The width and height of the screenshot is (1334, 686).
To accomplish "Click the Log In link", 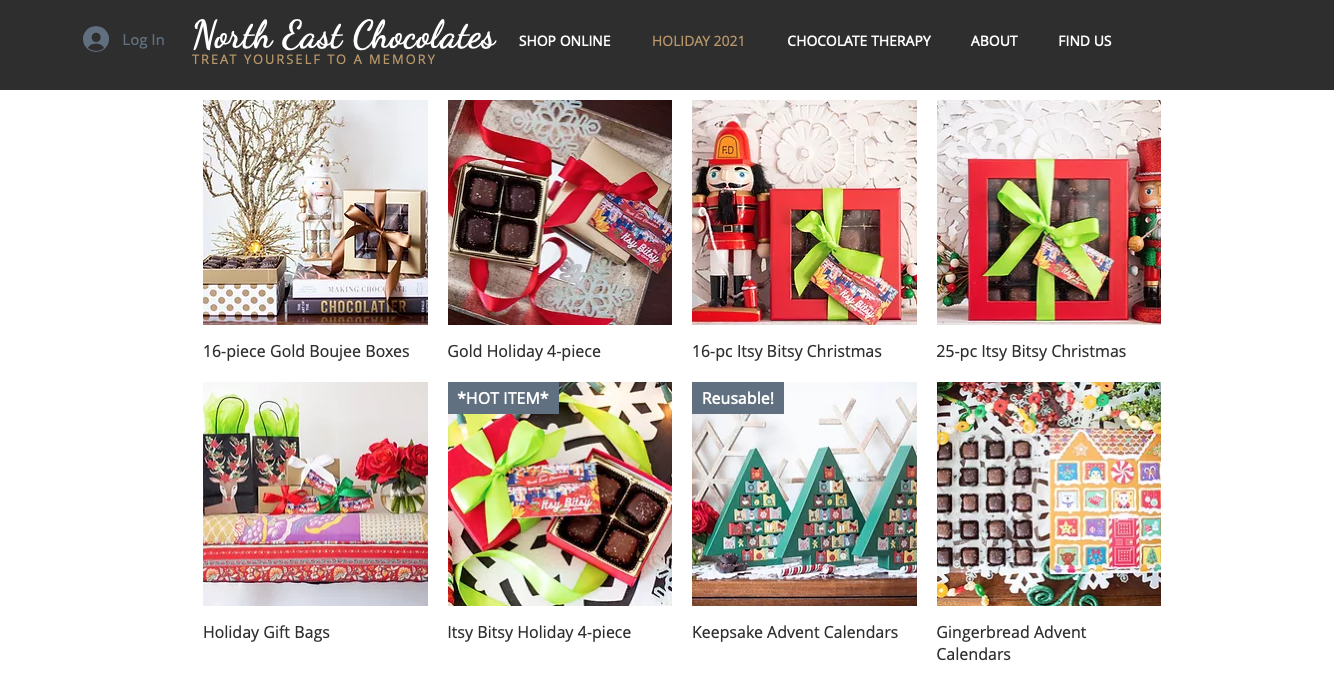I will tap(143, 40).
